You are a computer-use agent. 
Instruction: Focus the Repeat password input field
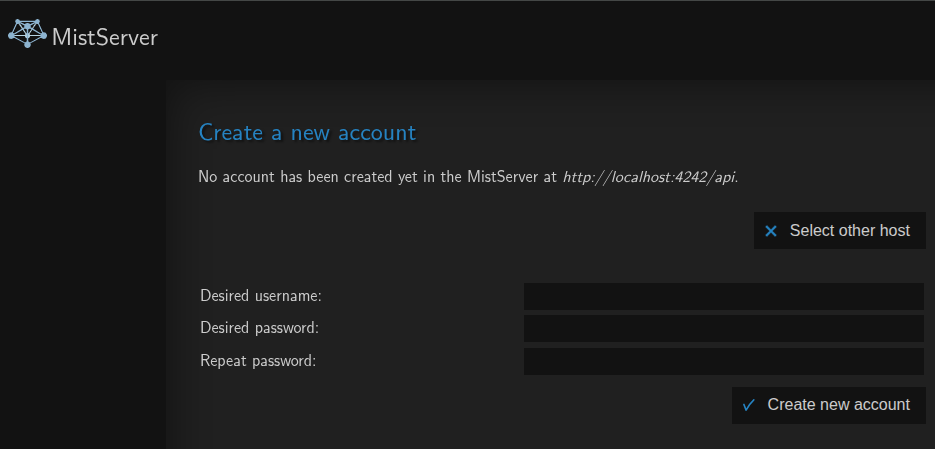(724, 361)
